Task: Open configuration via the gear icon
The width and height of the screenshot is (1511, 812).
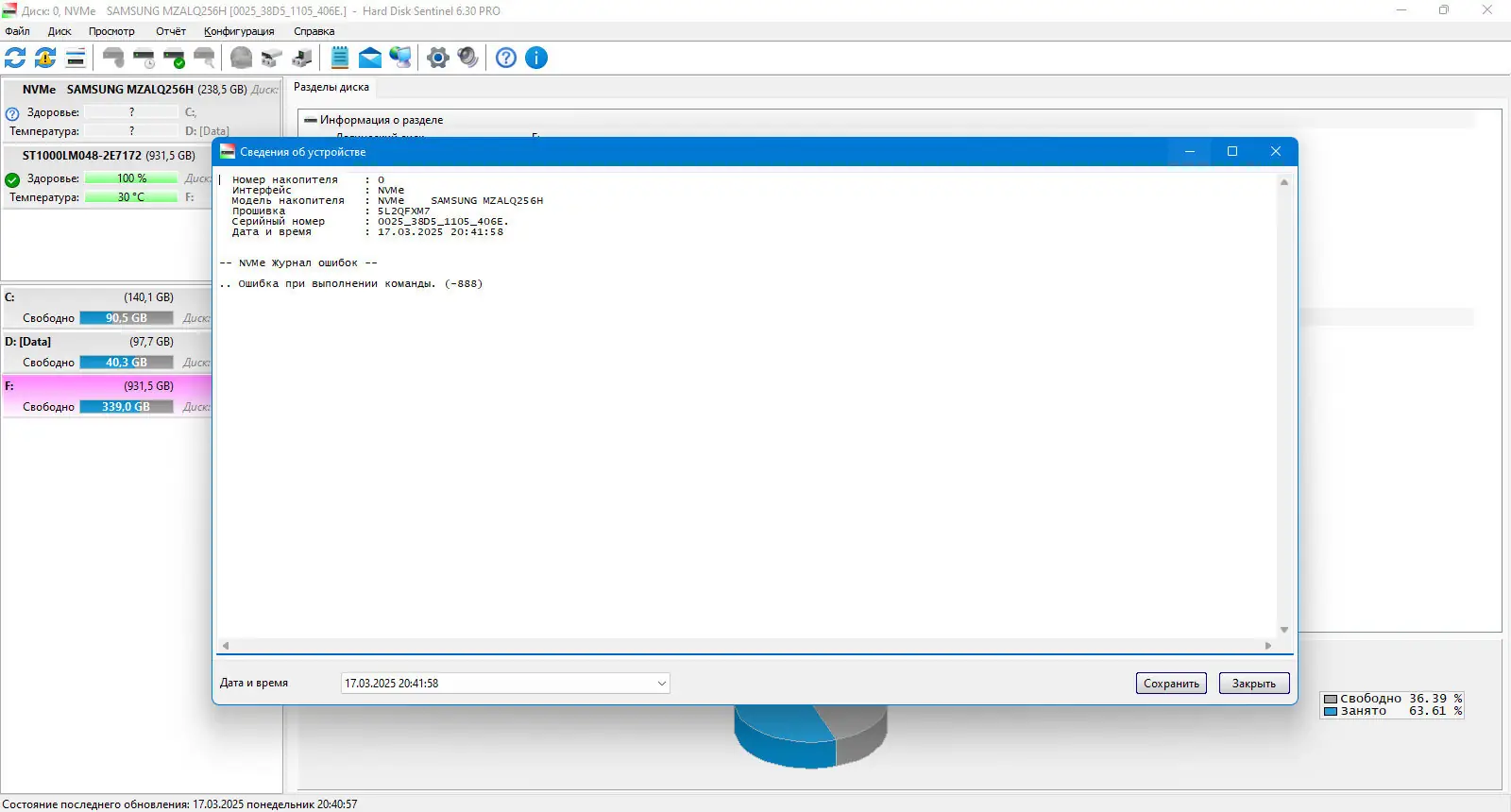Action: click(437, 58)
